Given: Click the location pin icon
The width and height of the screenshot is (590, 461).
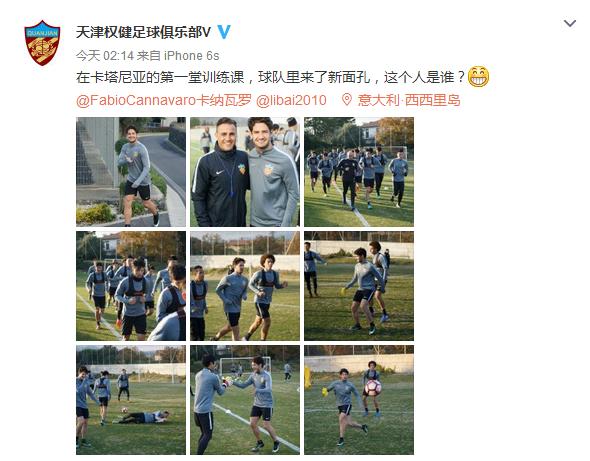Looking at the screenshot, I should 347,100.
